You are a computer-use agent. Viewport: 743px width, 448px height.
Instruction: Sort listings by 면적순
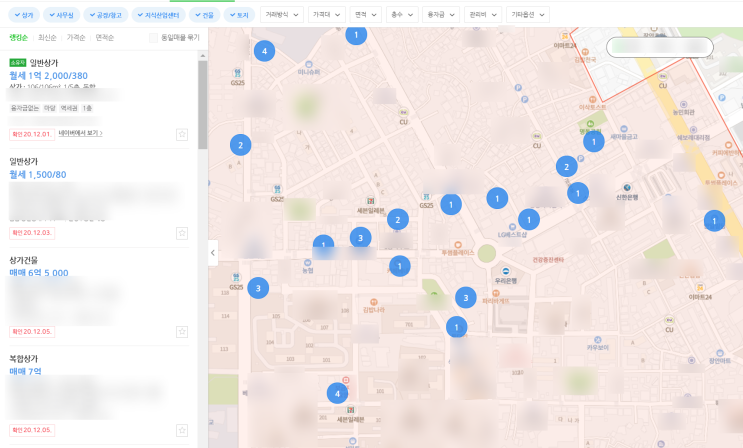[104, 37]
